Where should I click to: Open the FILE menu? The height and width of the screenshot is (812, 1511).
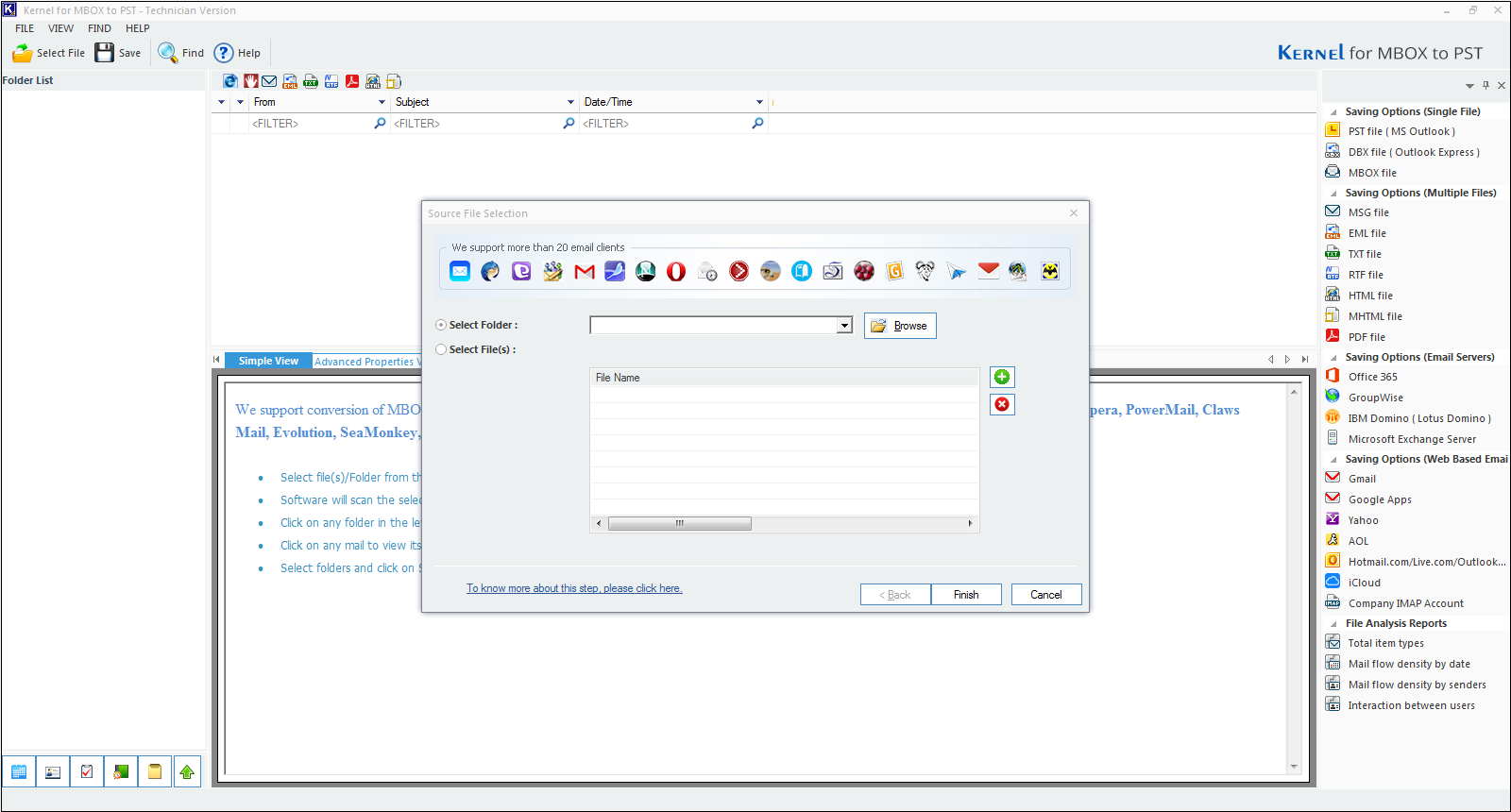click(25, 28)
